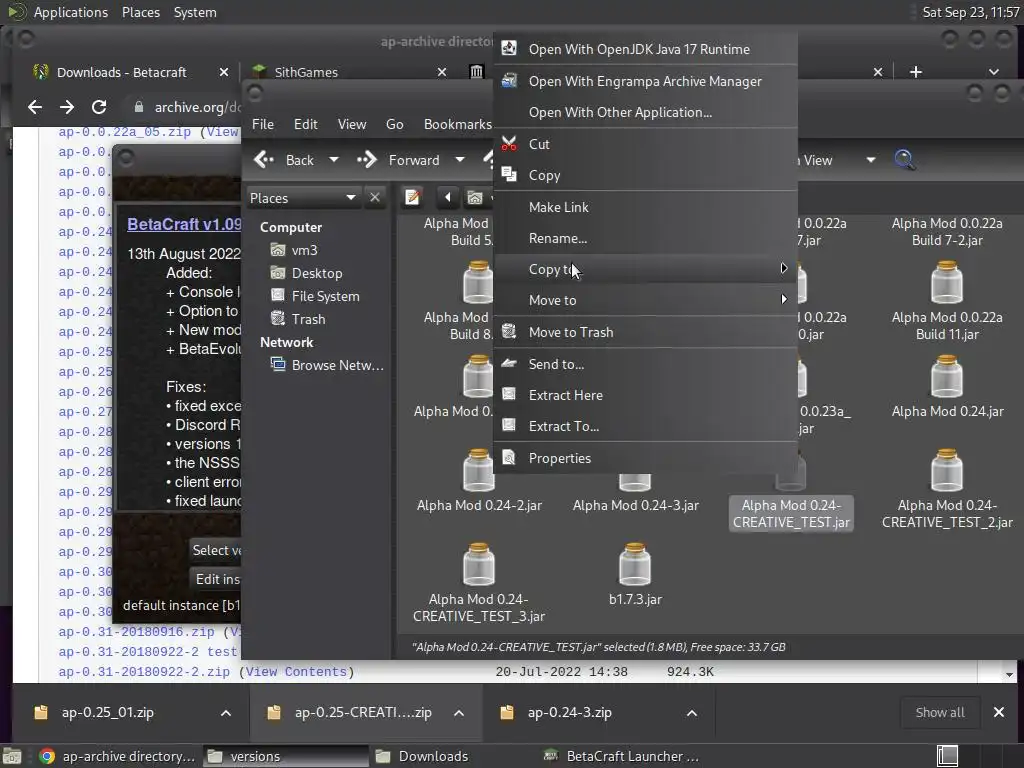
Task: Click the Java icon beside OpenJDK entry
Action: coord(509,48)
